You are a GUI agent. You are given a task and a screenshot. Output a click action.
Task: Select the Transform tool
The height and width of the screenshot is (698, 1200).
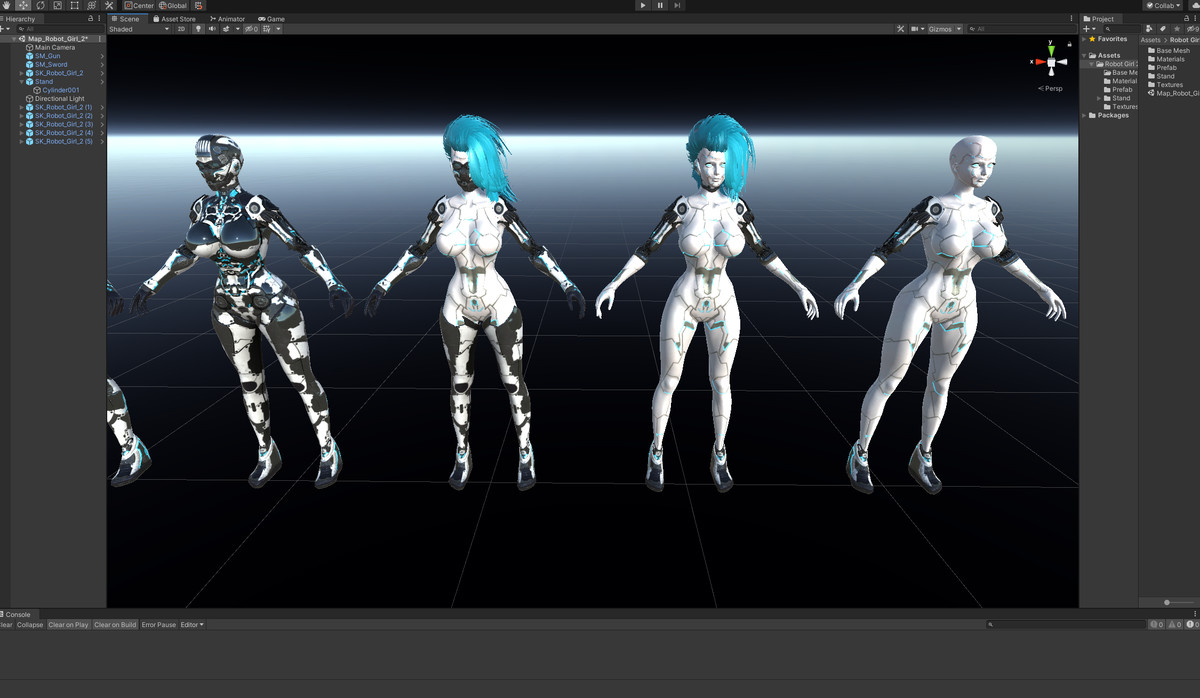91,5
